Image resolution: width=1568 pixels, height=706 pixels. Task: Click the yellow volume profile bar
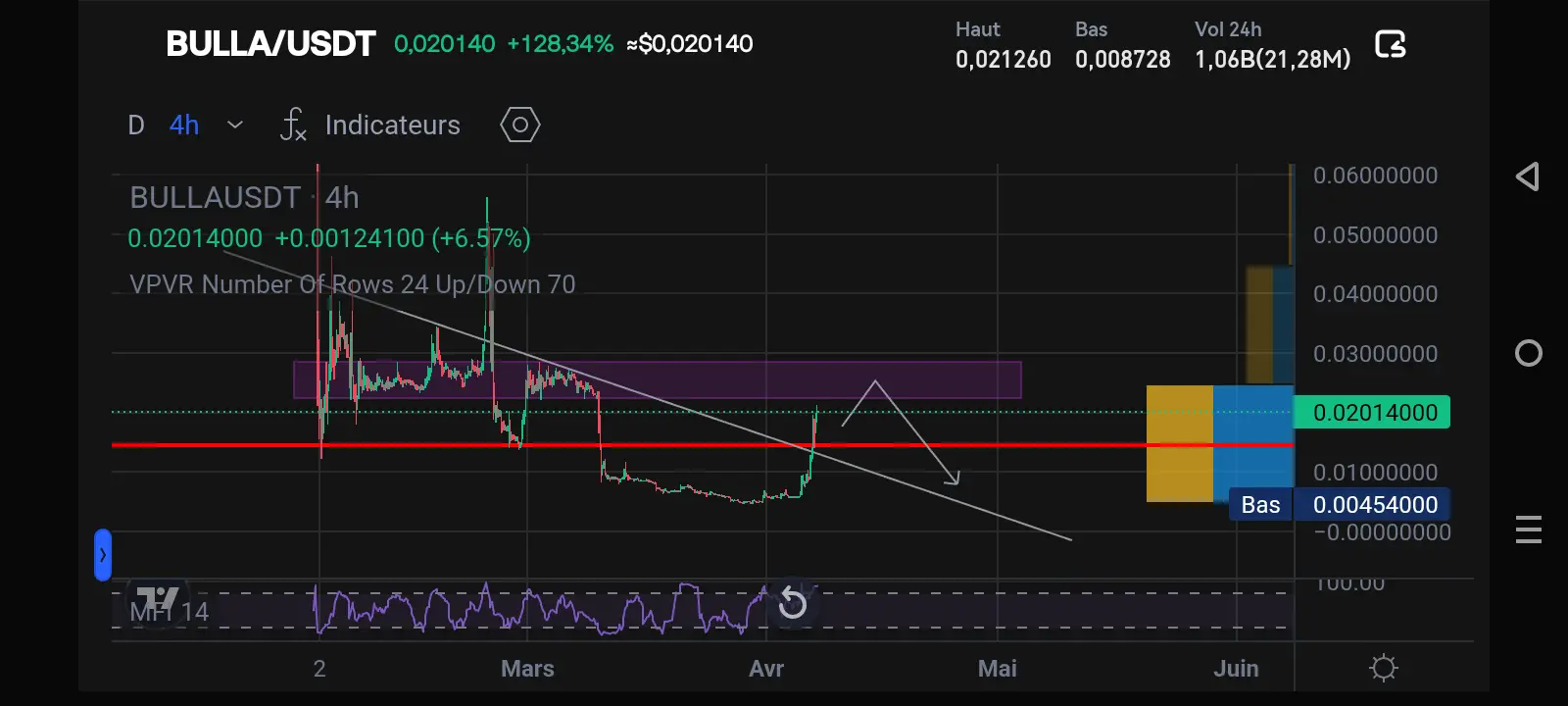pos(1180,444)
